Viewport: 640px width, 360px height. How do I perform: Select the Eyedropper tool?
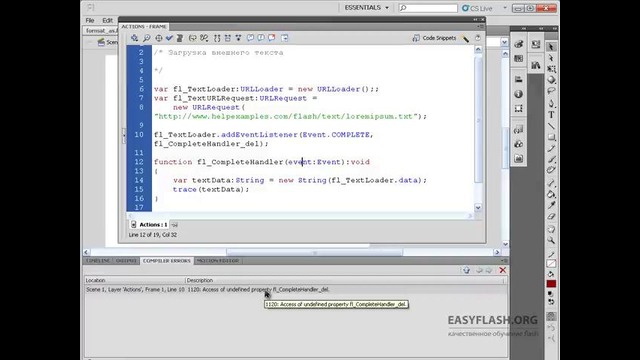pos(551,205)
